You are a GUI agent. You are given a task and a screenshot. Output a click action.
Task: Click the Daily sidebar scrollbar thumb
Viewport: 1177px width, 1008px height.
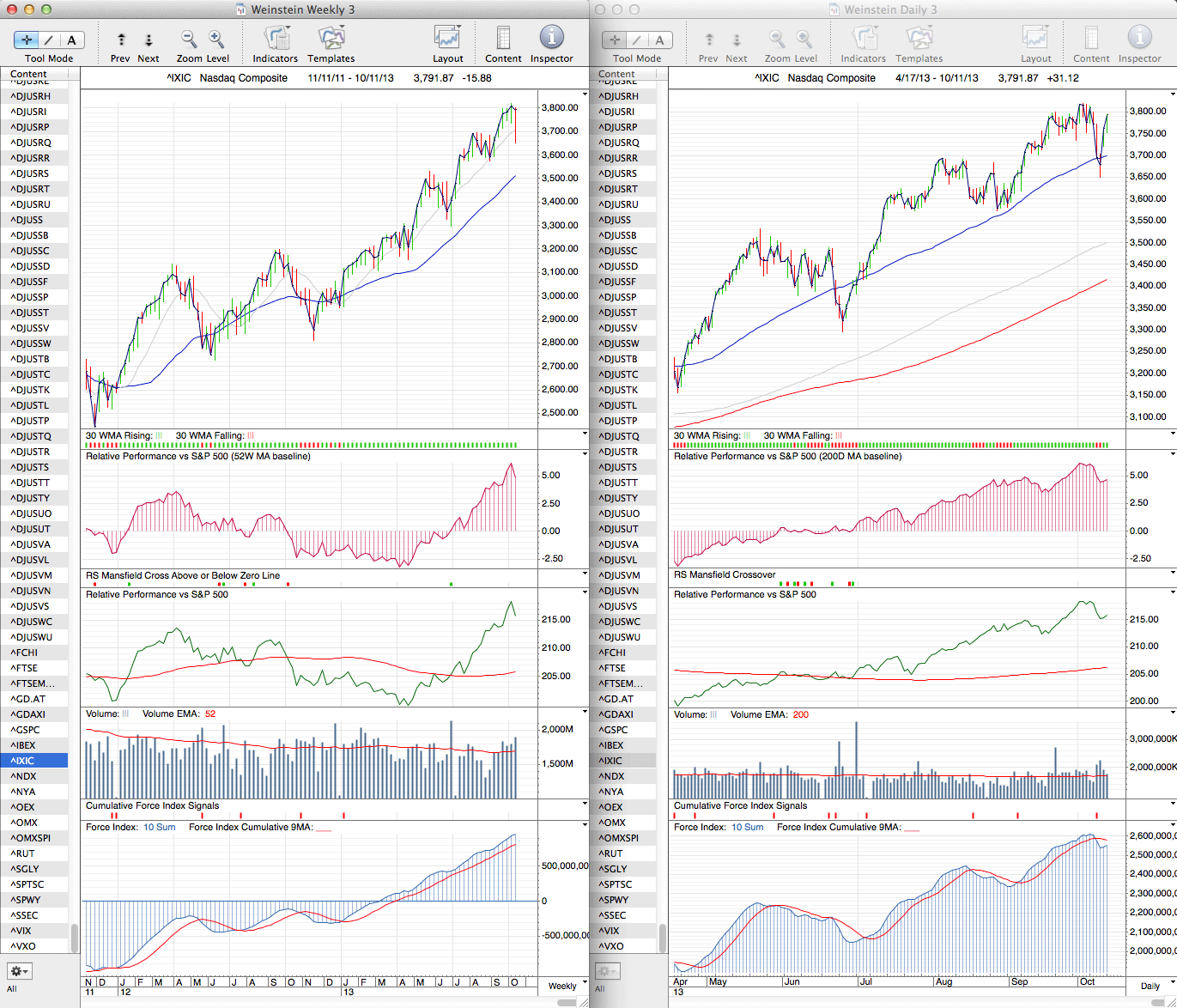tap(663, 937)
